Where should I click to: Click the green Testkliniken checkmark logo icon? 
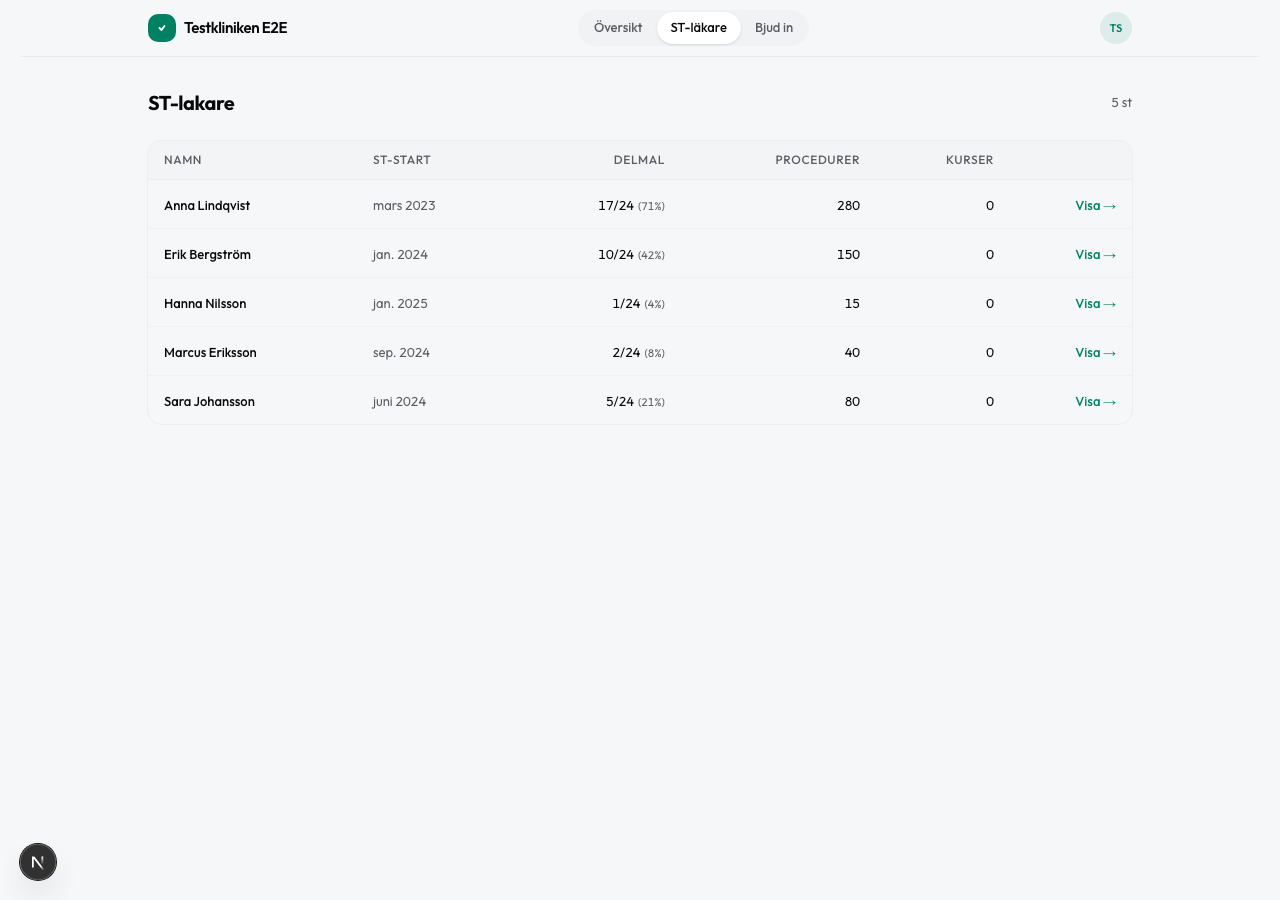click(162, 28)
